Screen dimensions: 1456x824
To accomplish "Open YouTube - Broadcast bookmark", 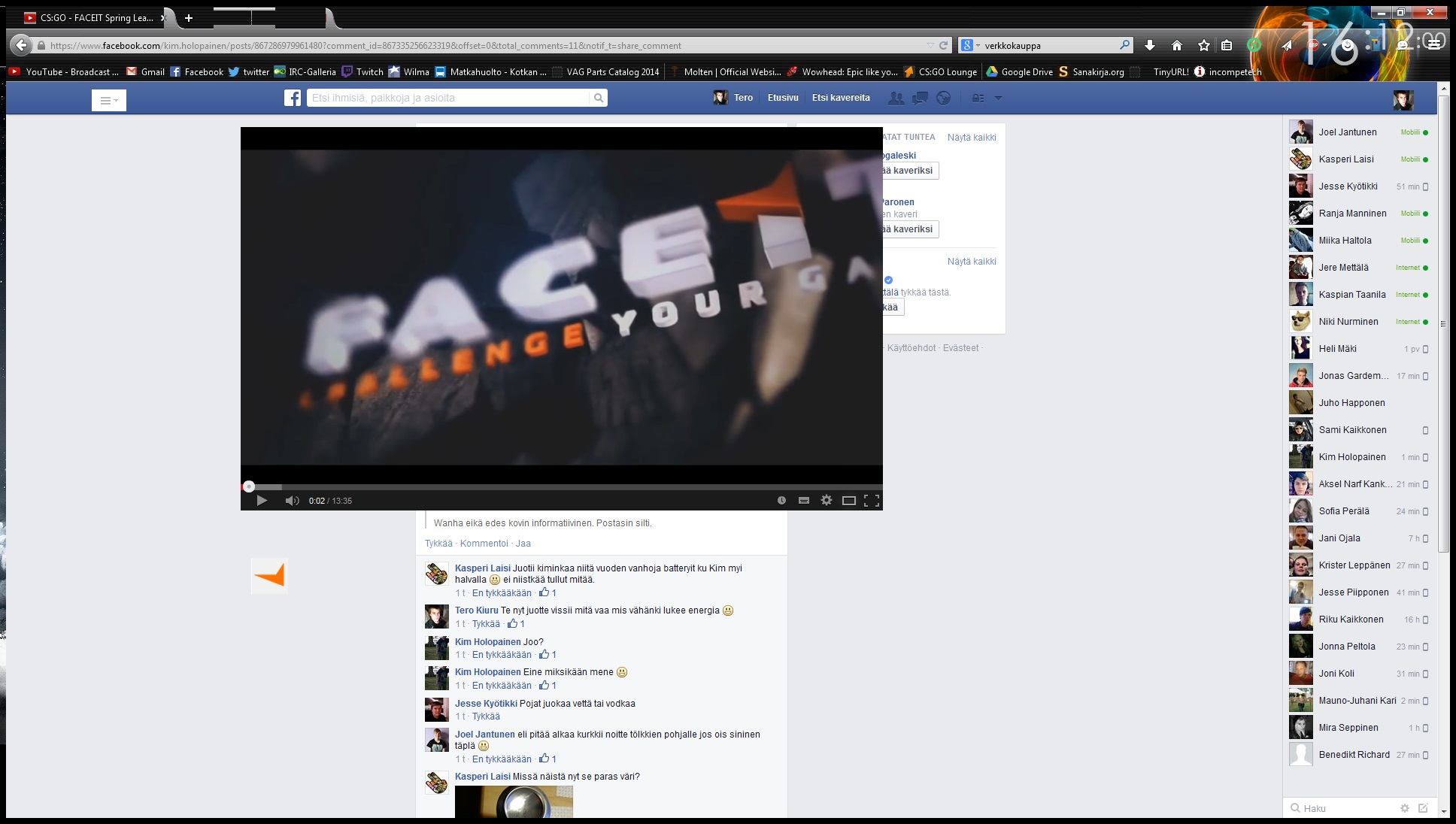I will tap(65, 72).
